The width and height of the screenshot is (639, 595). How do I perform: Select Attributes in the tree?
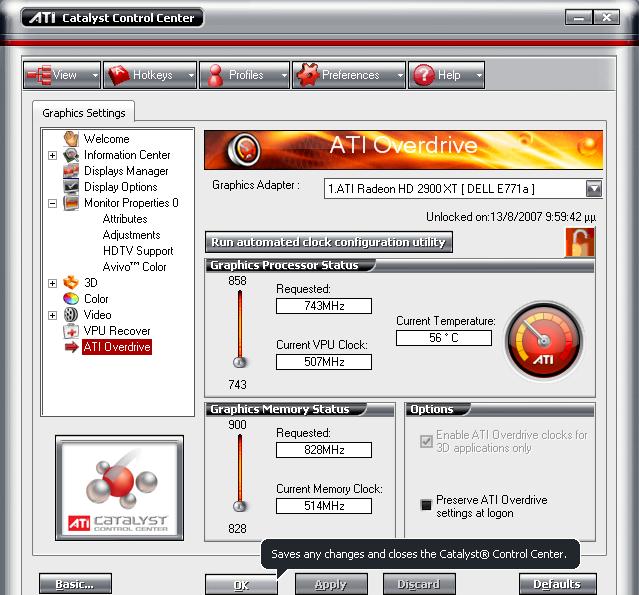point(125,219)
